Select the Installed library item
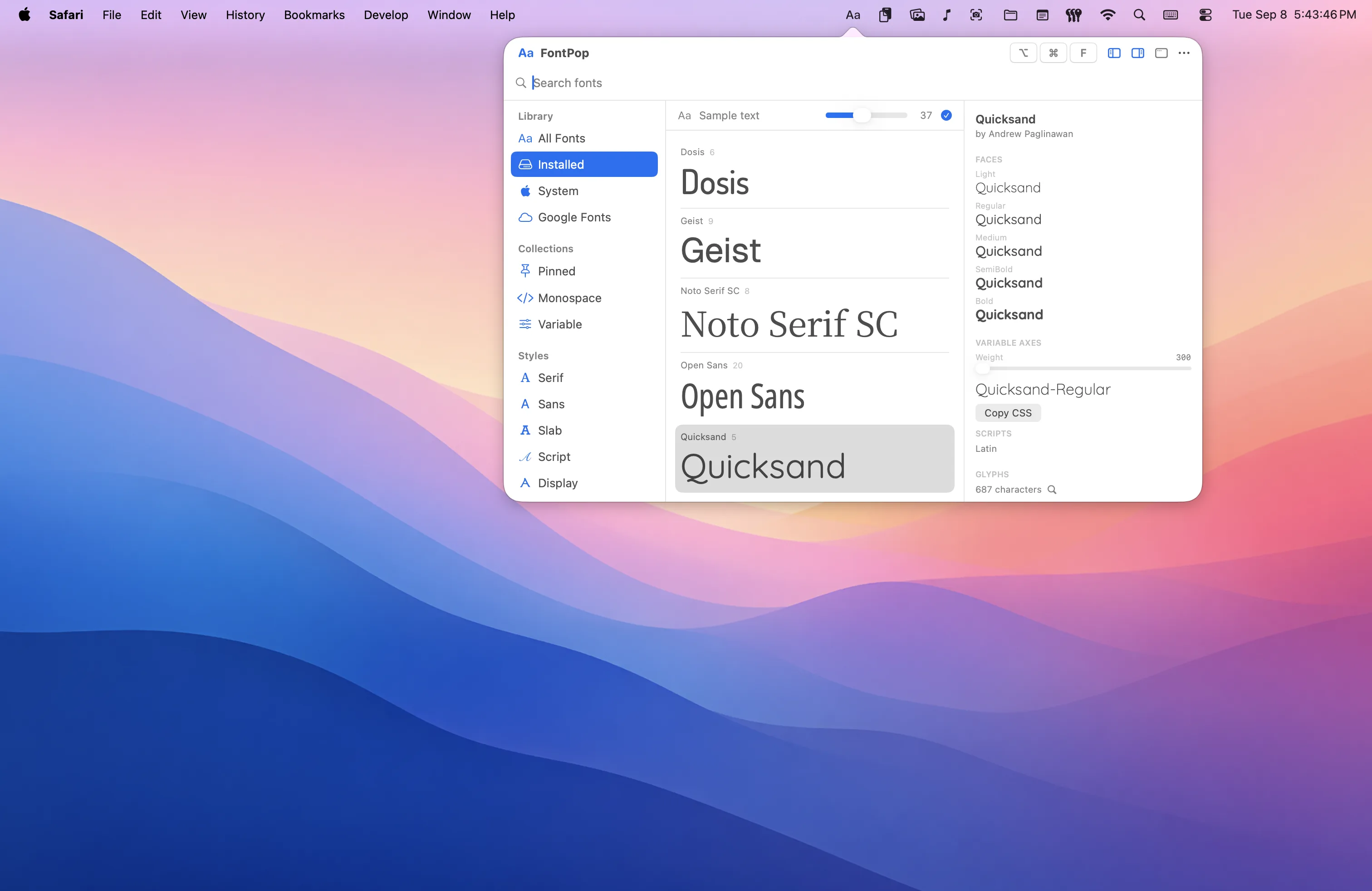This screenshot has height=891, width=1372. click(x=584, y=164)
